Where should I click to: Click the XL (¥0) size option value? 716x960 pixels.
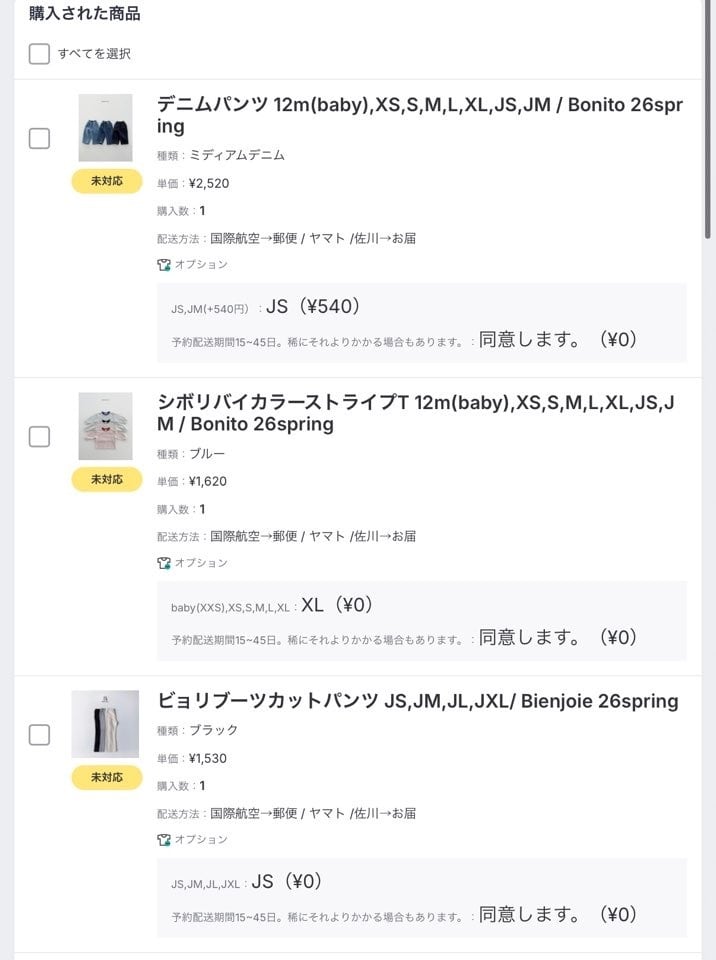(x=336, y=605)
